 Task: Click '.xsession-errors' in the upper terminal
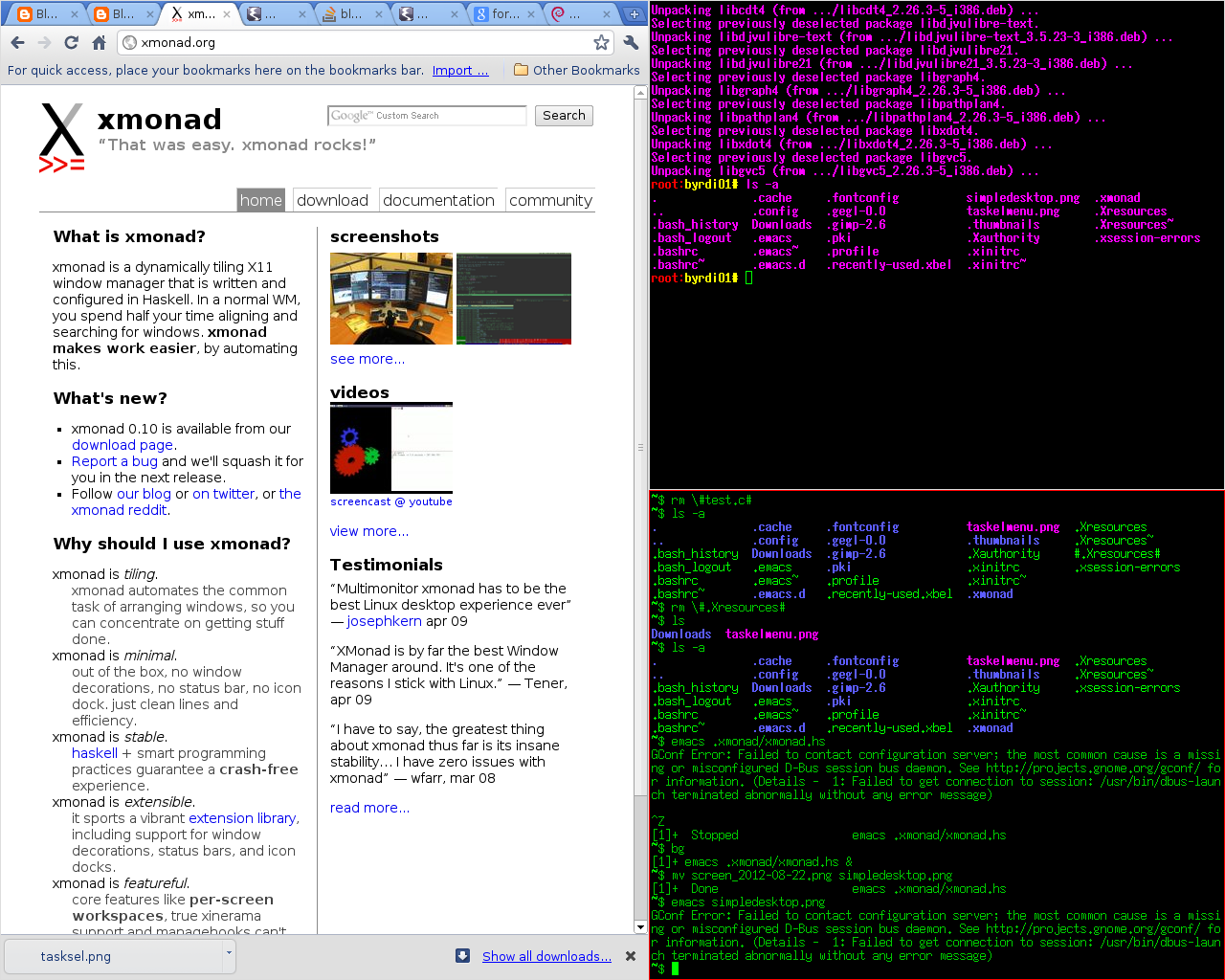point(1147,238)
